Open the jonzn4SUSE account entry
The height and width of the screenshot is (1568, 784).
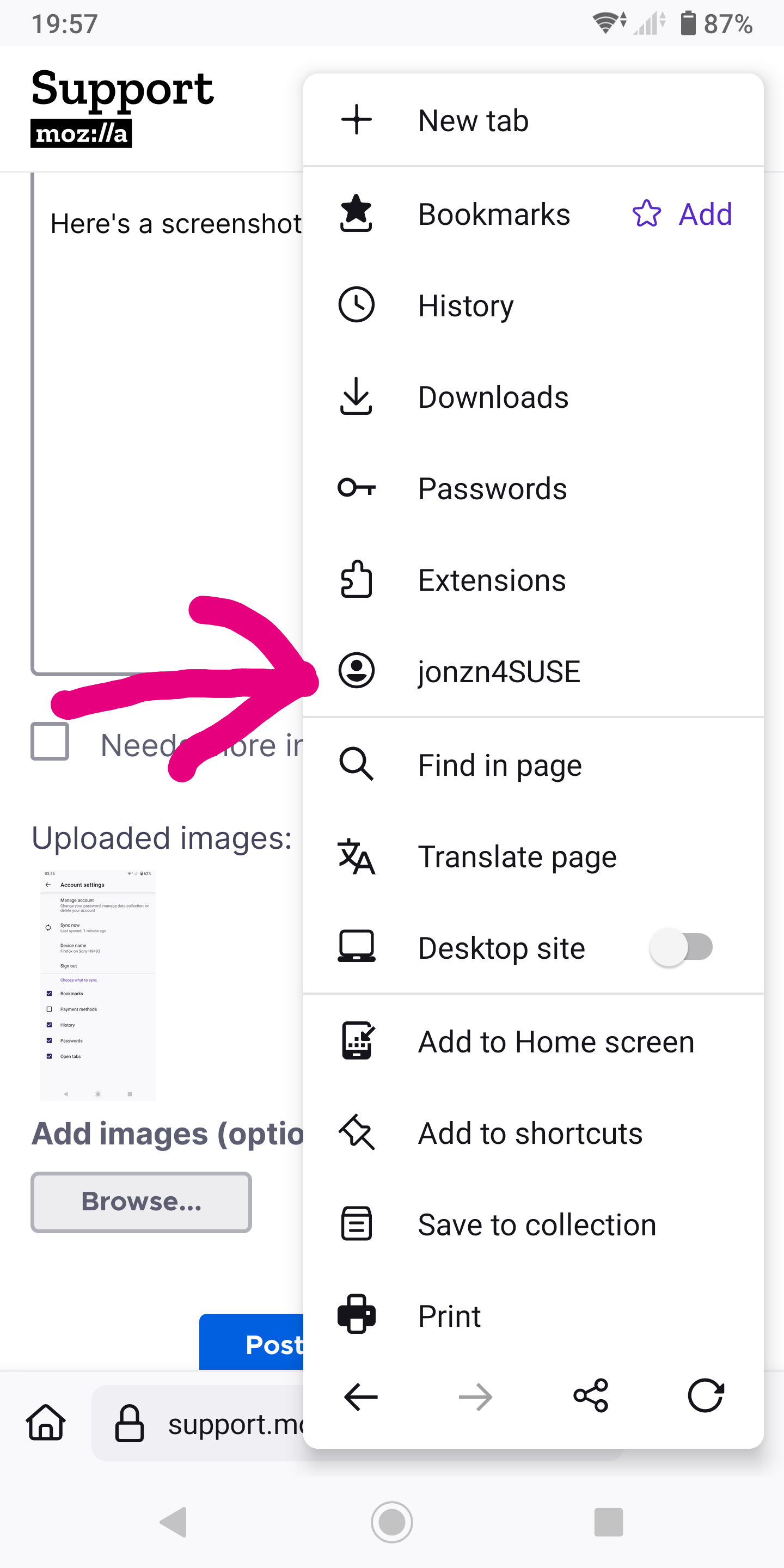click(499, 671)
